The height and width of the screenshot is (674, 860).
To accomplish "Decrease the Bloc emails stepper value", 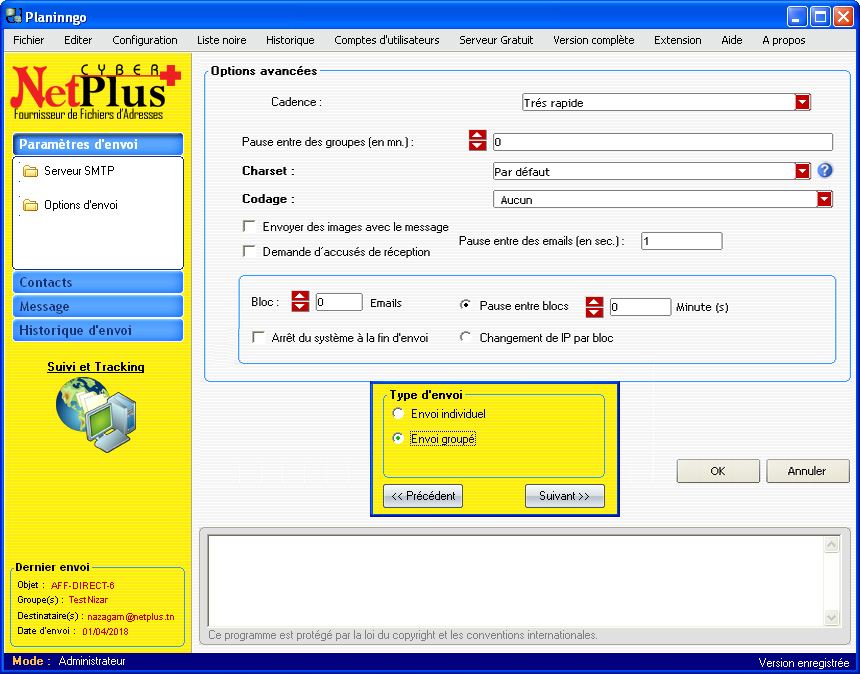I will coord(300,307).
